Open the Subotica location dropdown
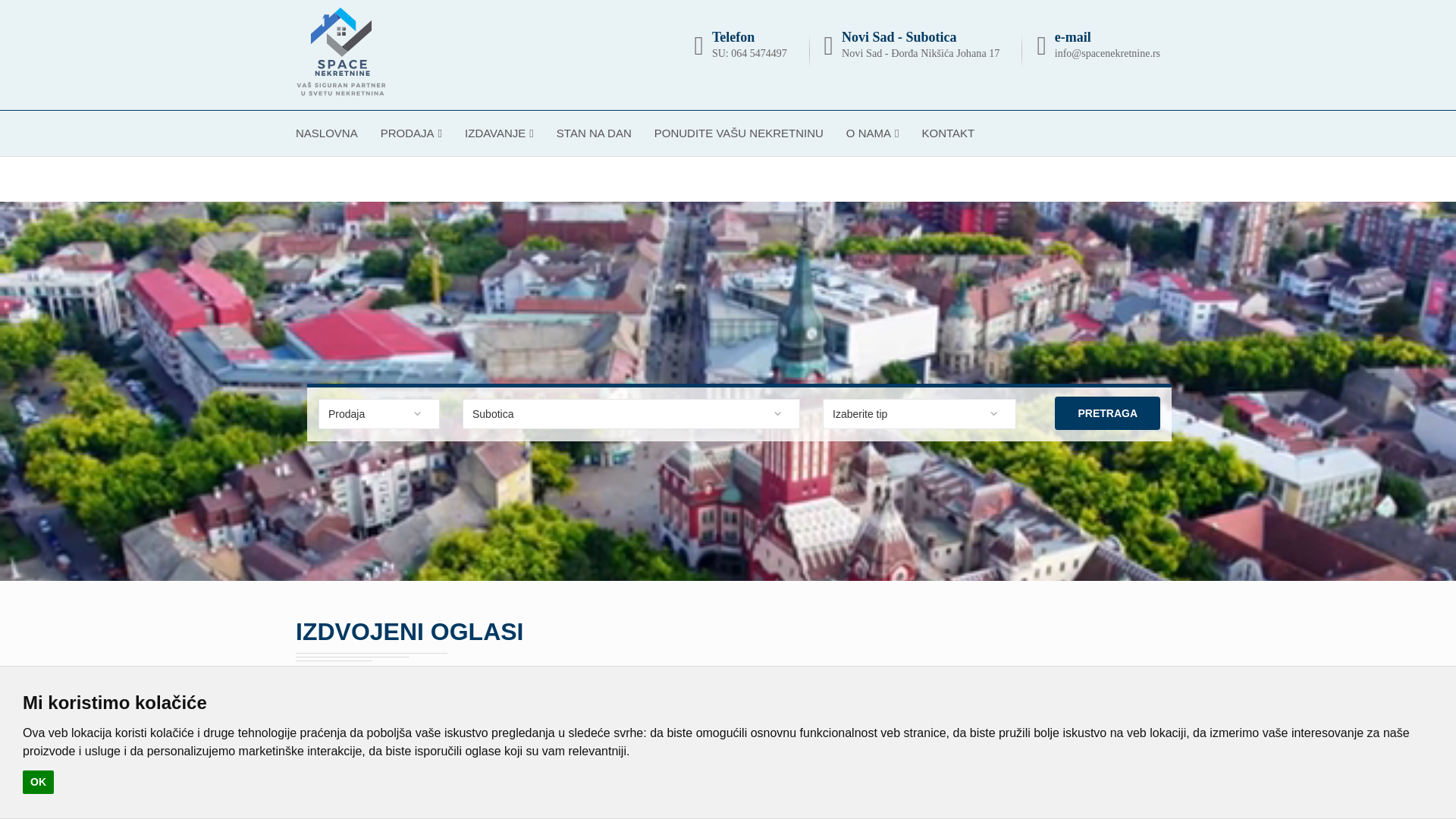Screen dimensions: 1456x819 coord(631,414)
